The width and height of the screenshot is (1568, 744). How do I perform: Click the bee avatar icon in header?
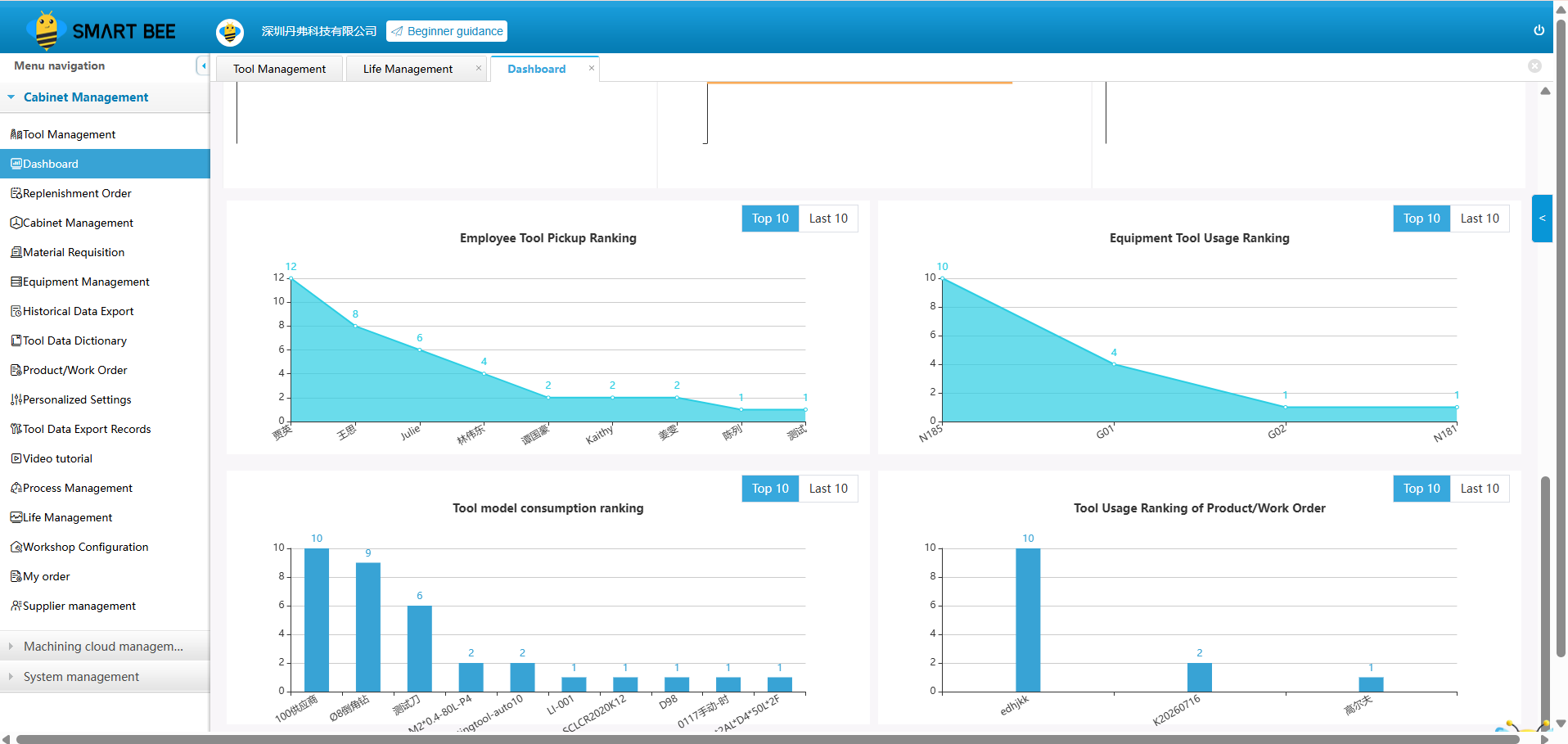230,32
